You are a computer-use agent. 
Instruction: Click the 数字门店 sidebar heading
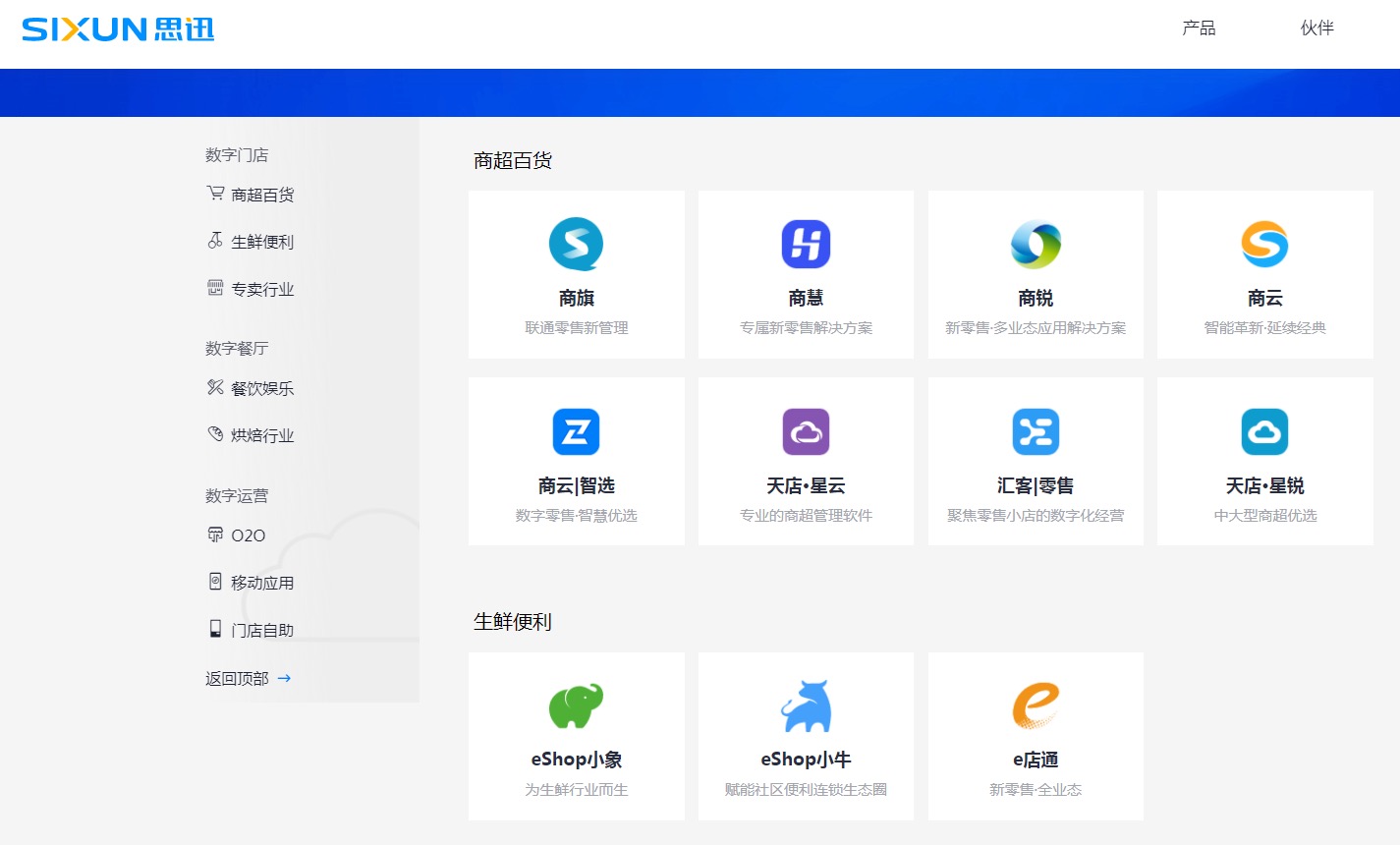click(237, 155)
